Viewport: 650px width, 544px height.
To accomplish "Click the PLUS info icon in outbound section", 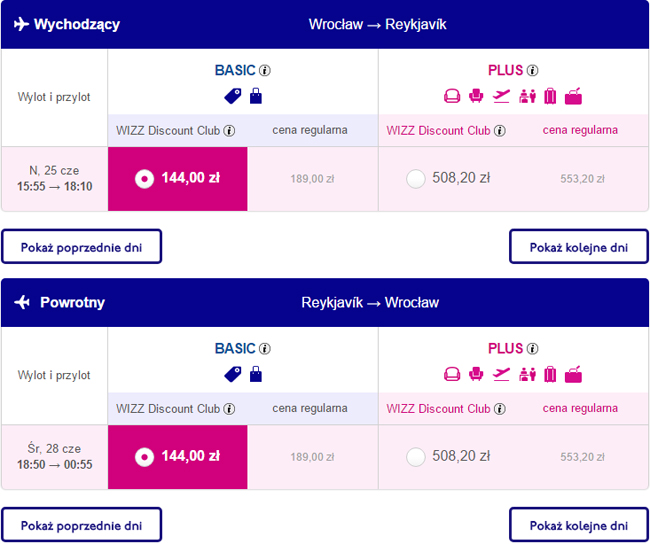I will pos(533,71).
